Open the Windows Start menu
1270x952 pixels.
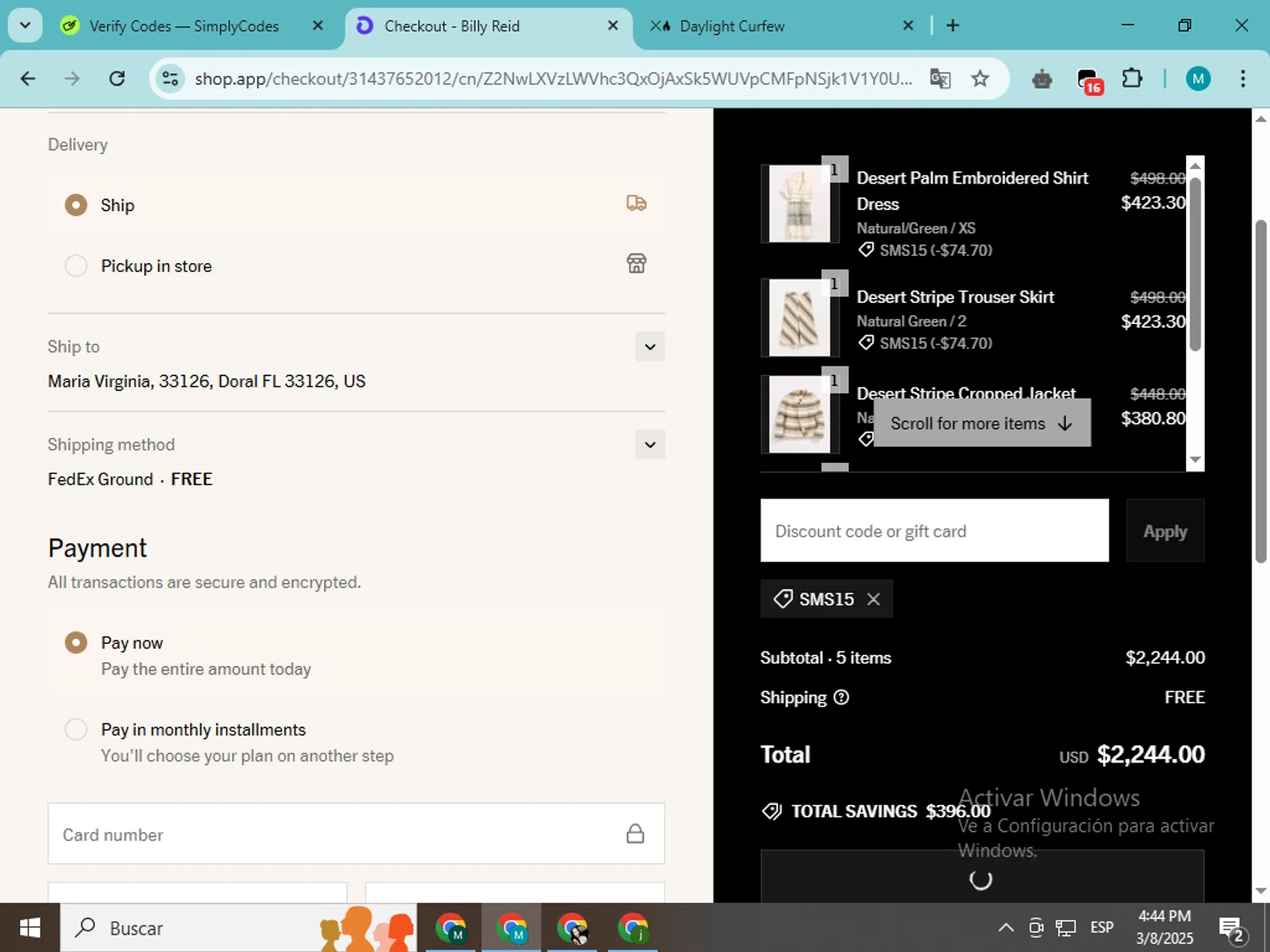(x=30, y=927)
